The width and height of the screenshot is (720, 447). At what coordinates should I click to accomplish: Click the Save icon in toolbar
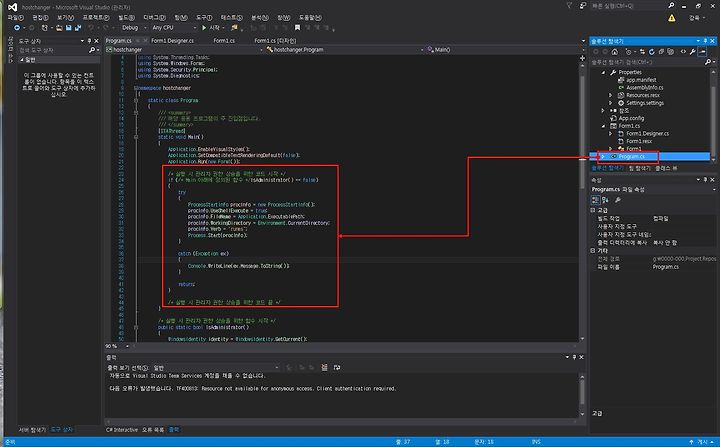[68, 28]
